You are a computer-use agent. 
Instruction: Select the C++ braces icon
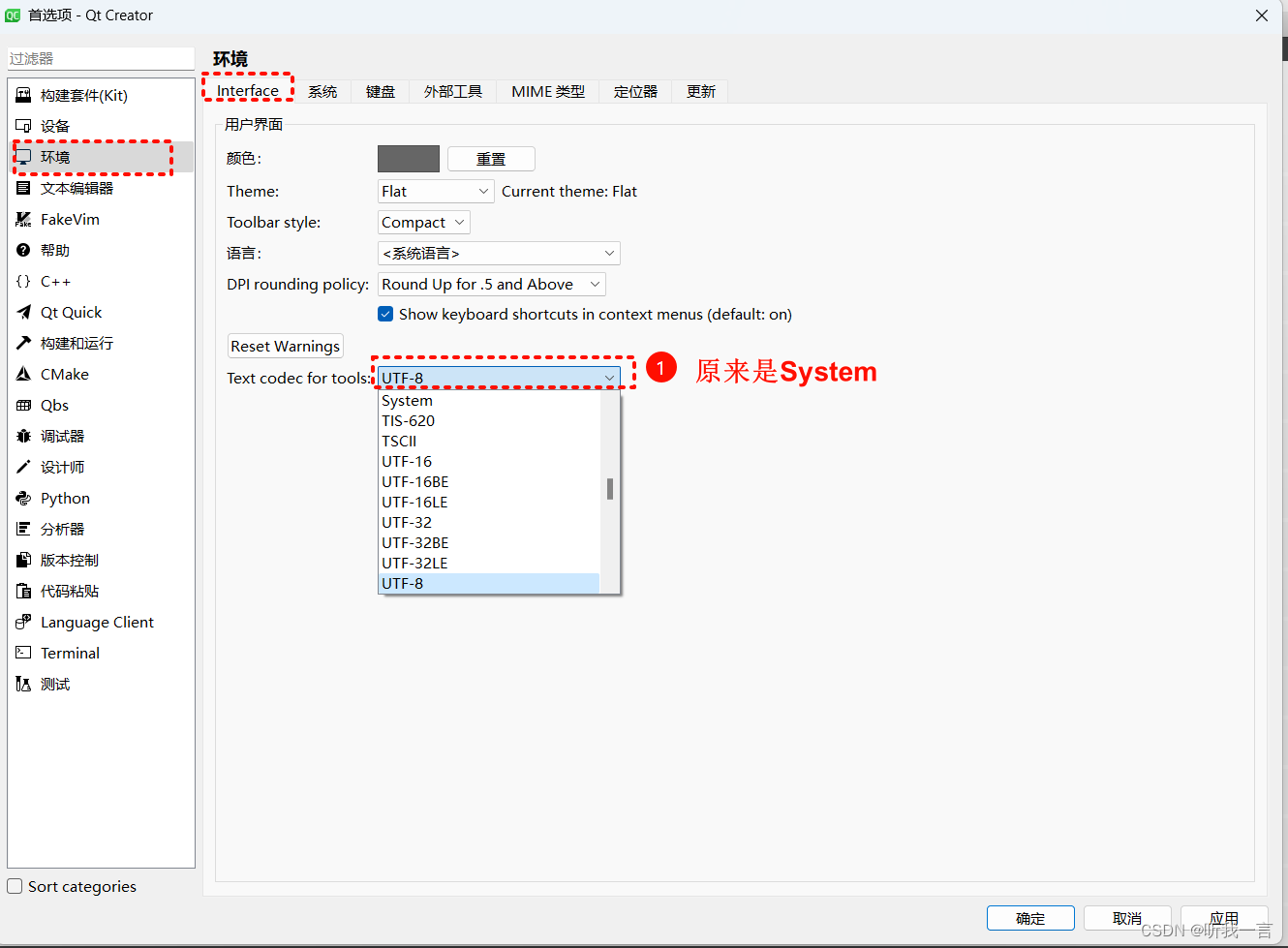click(23, 281)
